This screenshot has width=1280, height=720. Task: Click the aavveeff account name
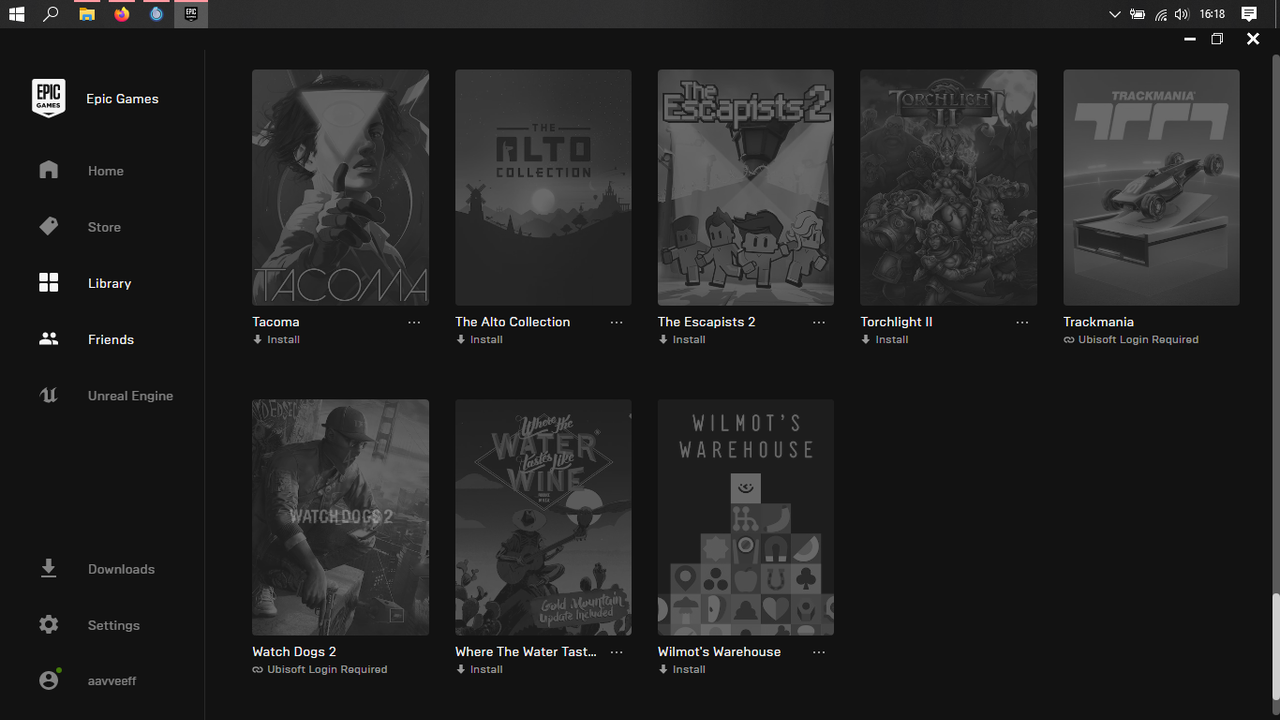[112, 681]
